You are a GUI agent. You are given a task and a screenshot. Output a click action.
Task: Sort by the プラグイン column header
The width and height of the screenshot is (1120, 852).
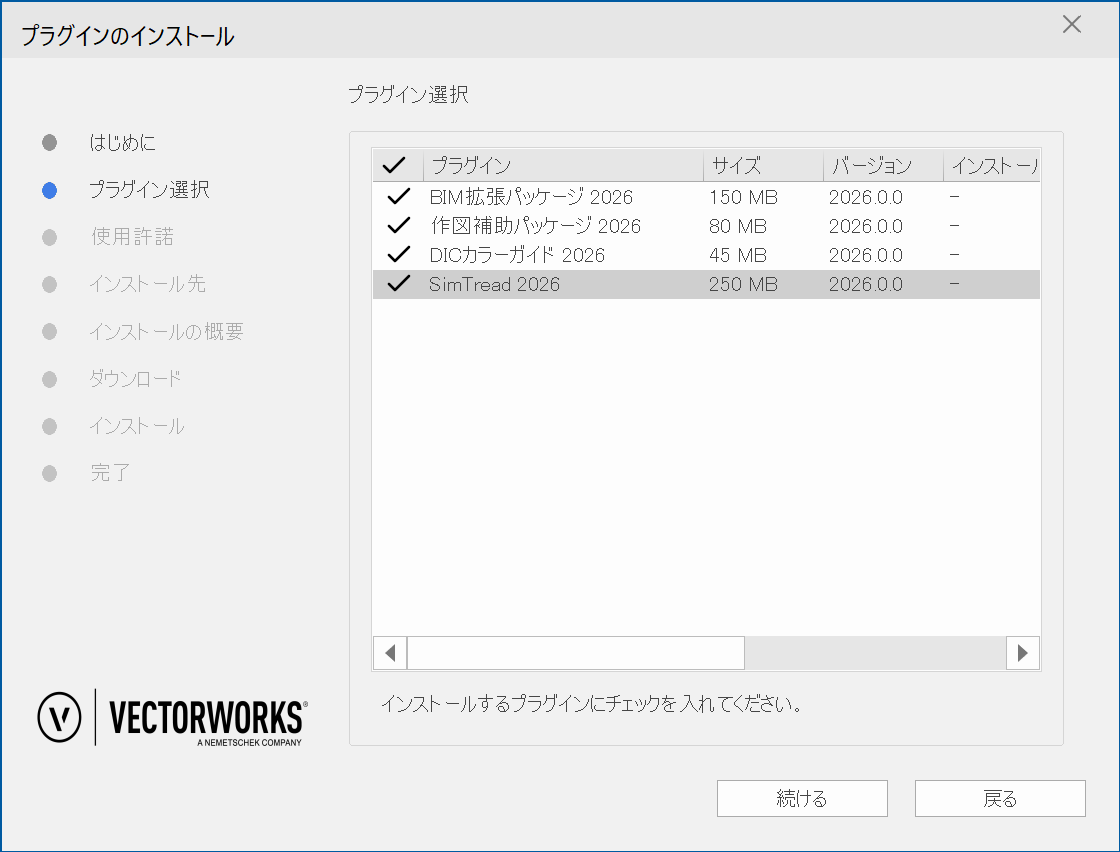pos(563,166)
